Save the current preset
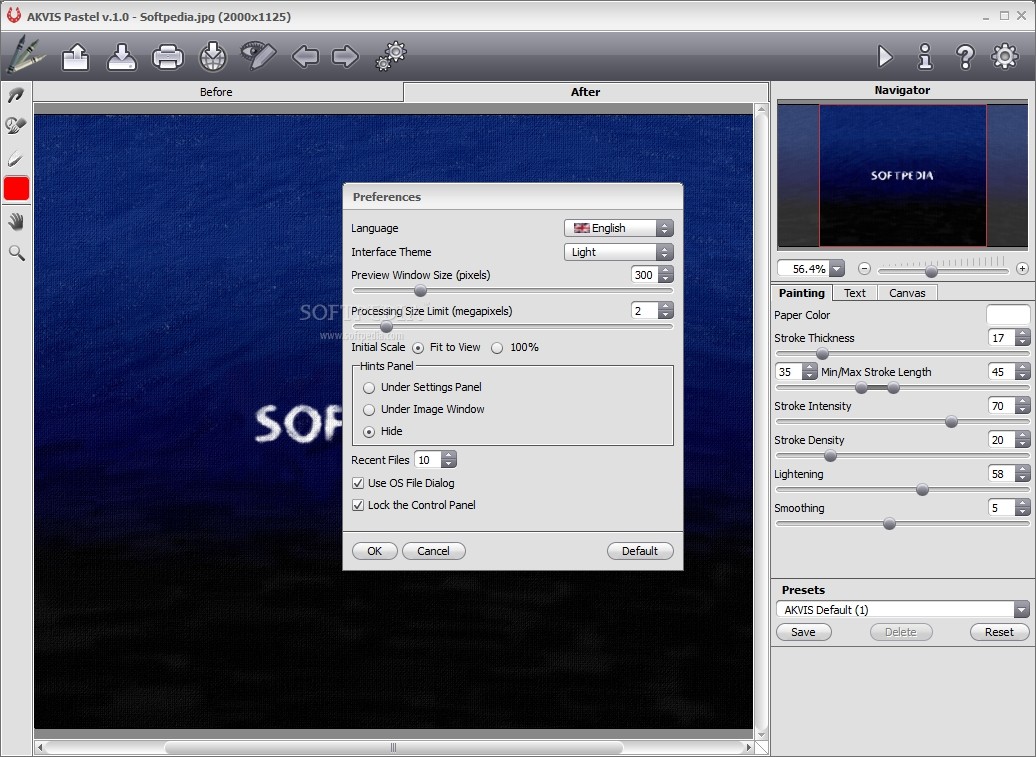This screenshot has height=757, width=1036. (803, 632)
